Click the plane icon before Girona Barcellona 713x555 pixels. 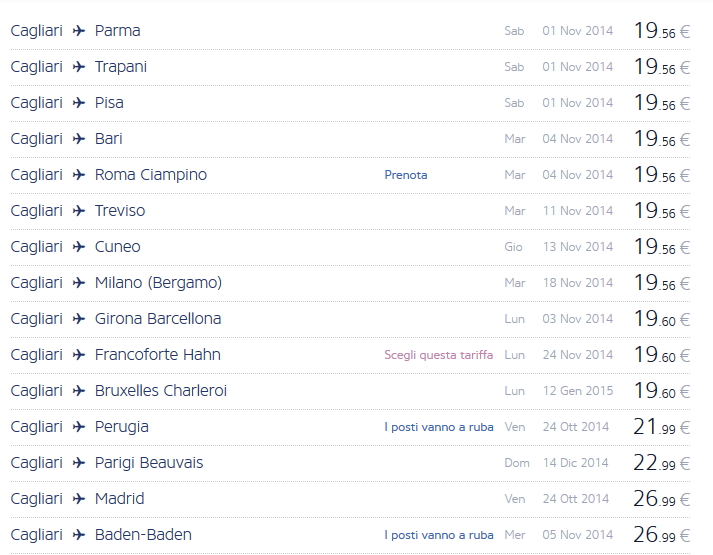[x=79, y=319]
